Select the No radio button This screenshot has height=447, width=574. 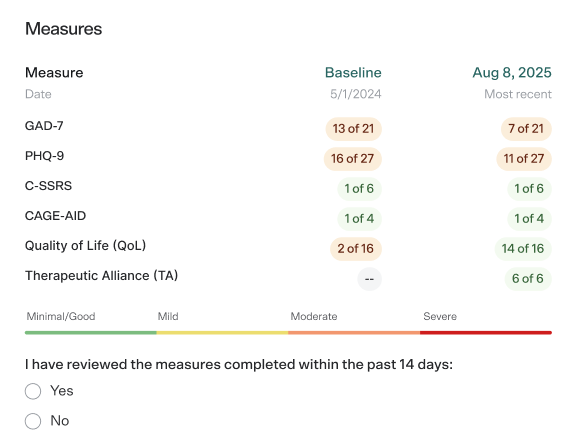[33, 421]
